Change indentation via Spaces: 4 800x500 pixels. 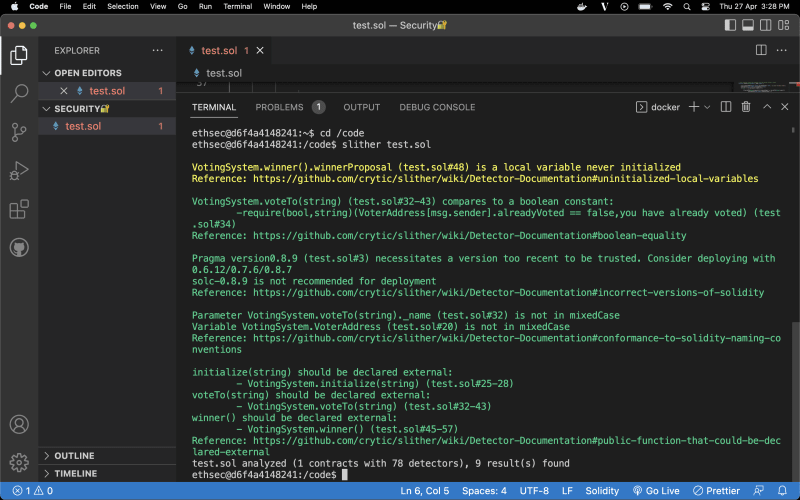[x=484, y=491]
